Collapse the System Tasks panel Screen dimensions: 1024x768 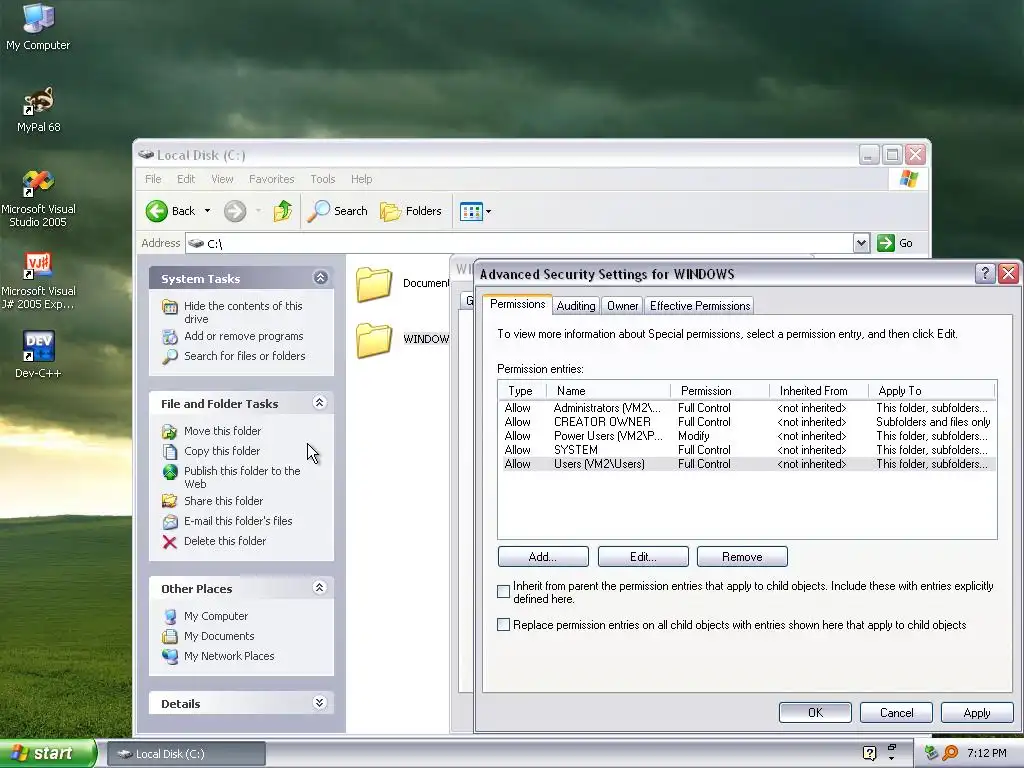320,278
